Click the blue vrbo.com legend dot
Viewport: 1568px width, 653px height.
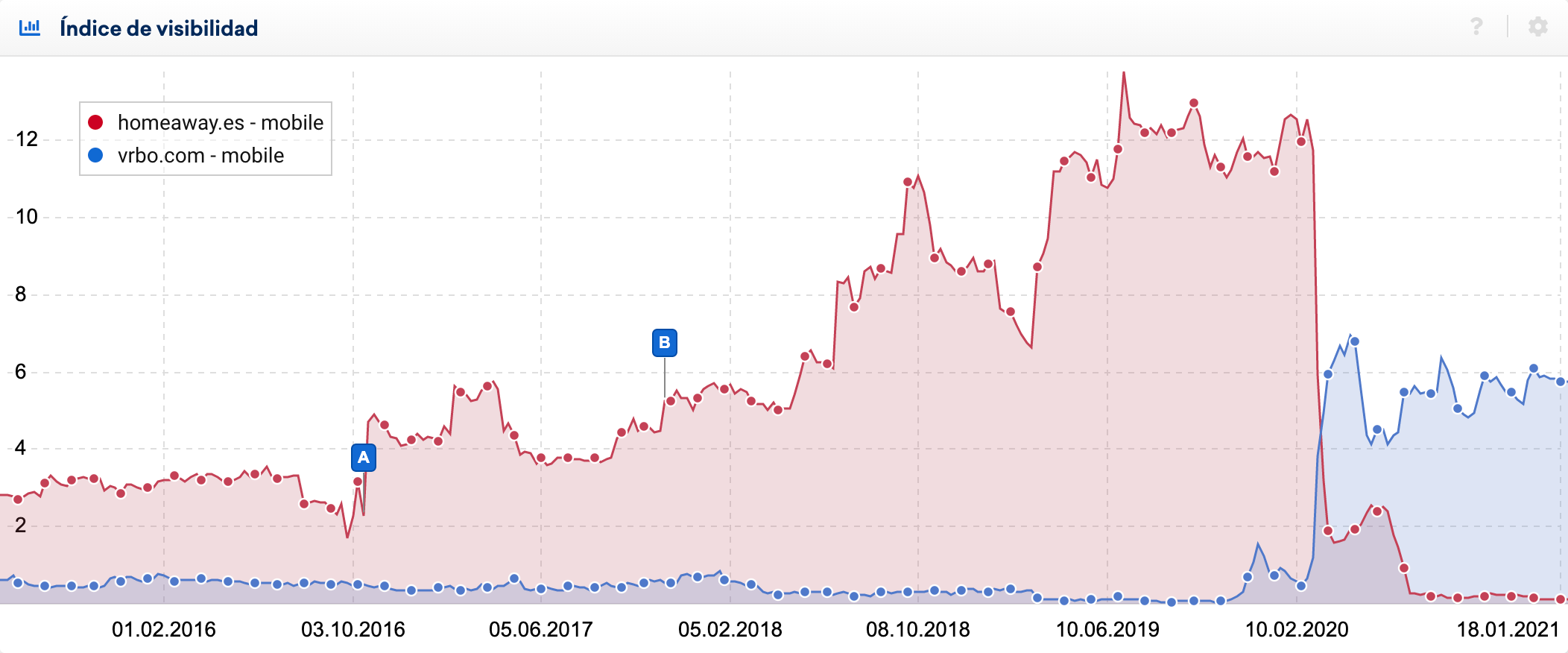(x=95, y=155)
